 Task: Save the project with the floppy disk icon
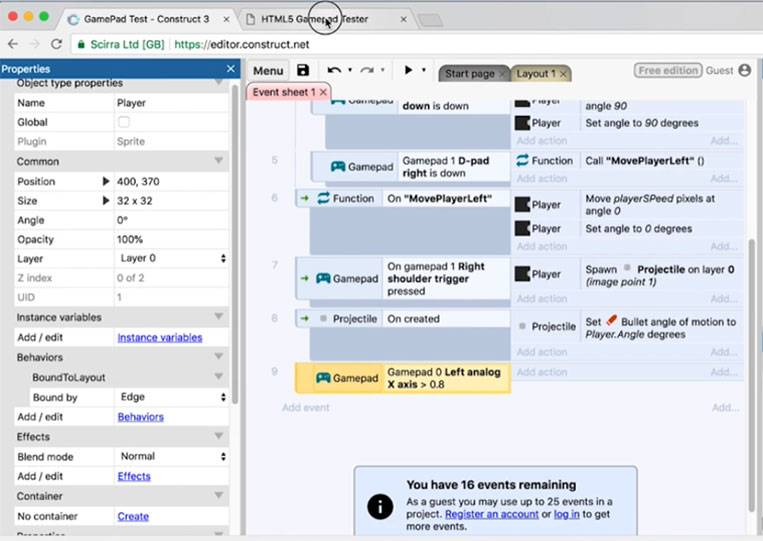tap(303, 71)
